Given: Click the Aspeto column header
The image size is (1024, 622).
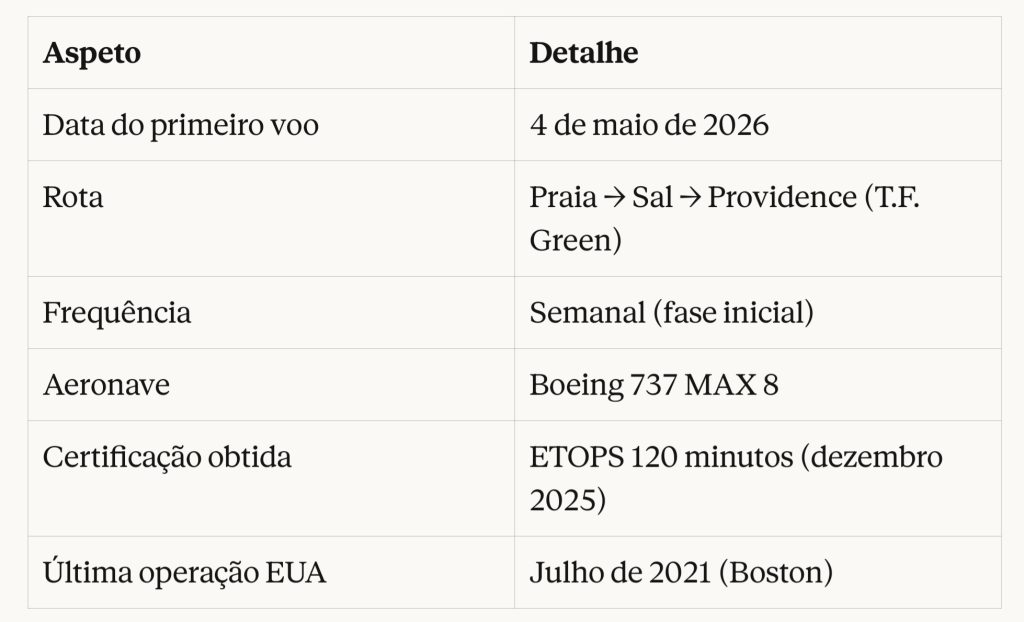Looking at the screenshot, I should click(x=92, y=53).
